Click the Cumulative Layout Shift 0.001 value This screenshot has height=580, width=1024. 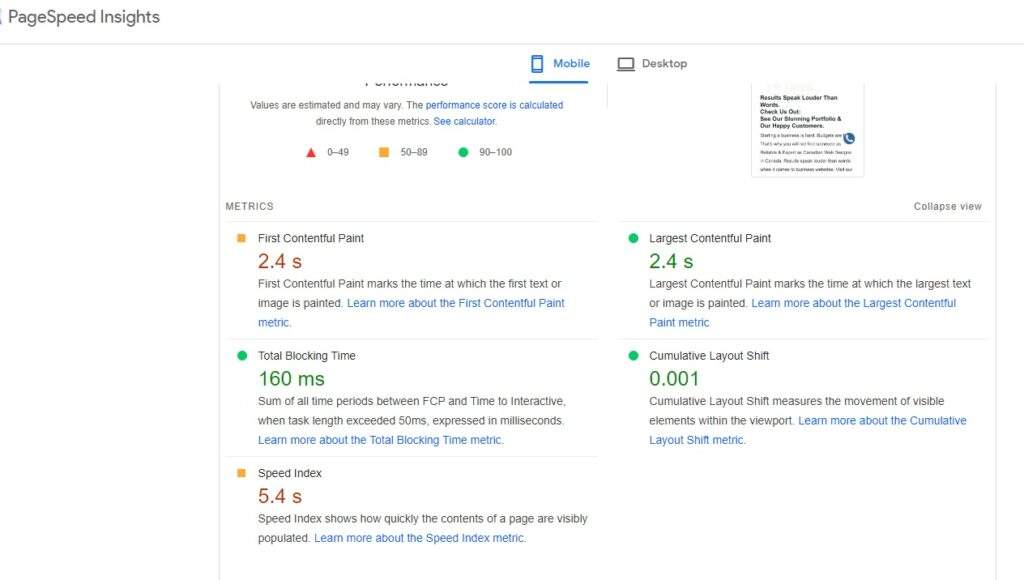click(x=675, y=378)
